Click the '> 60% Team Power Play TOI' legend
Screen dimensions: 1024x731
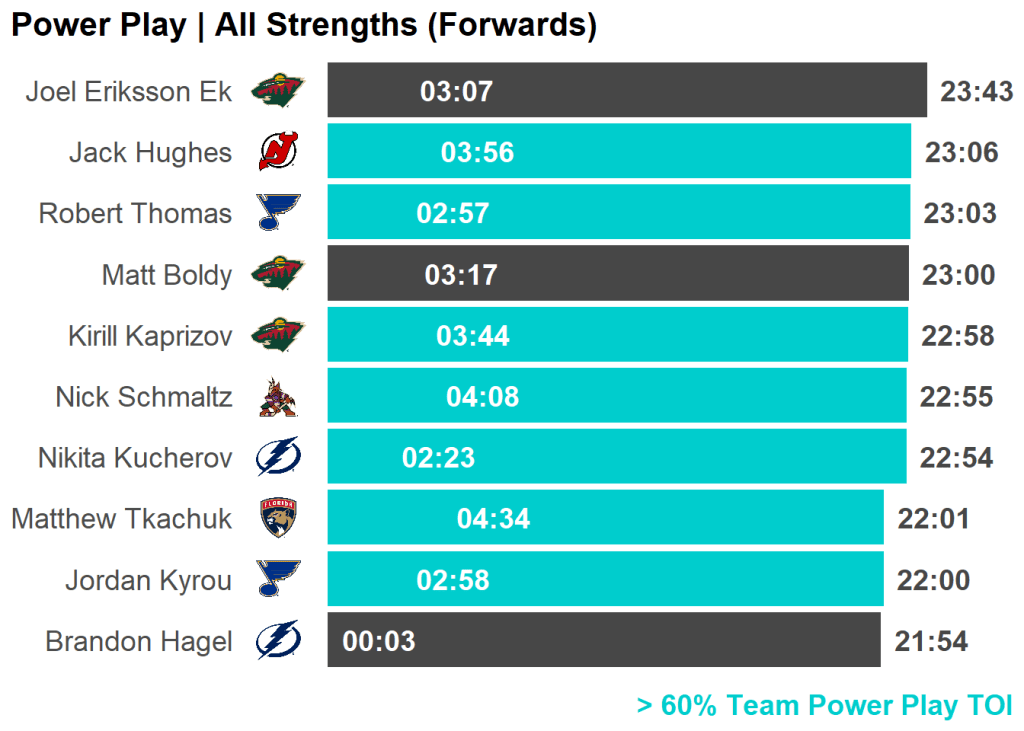pyautogui.click(x=824, y=705)
